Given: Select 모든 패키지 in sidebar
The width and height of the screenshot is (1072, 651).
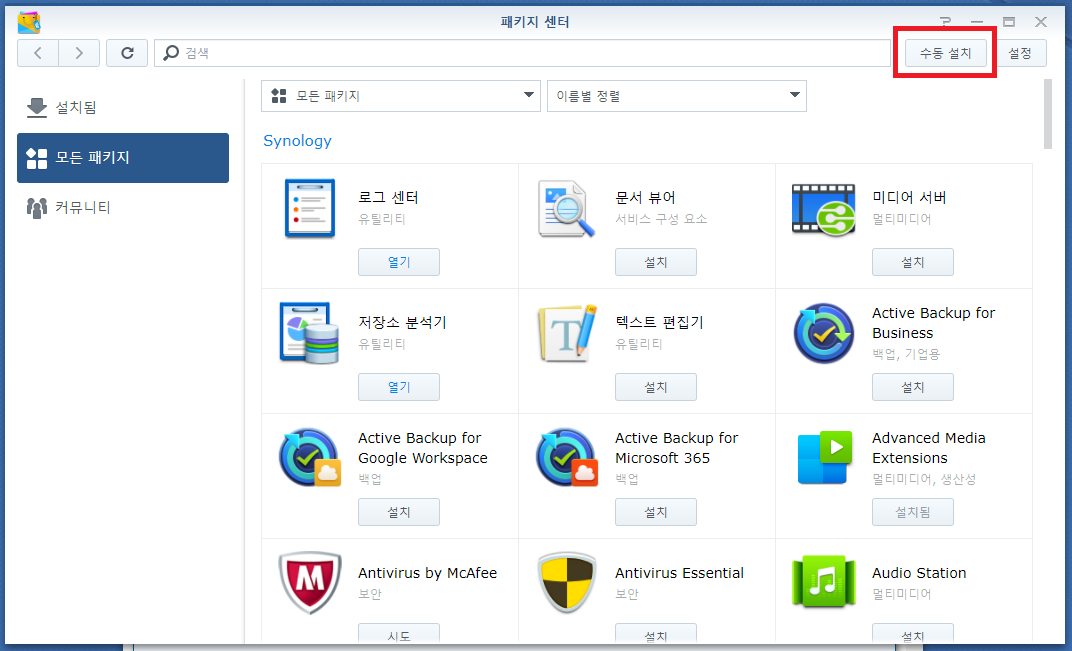Looking at the screenshot, I should pos(123,158).
